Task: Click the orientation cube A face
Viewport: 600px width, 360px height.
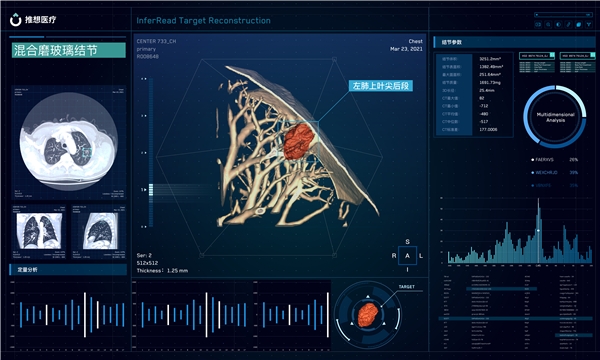Action: 407,256
